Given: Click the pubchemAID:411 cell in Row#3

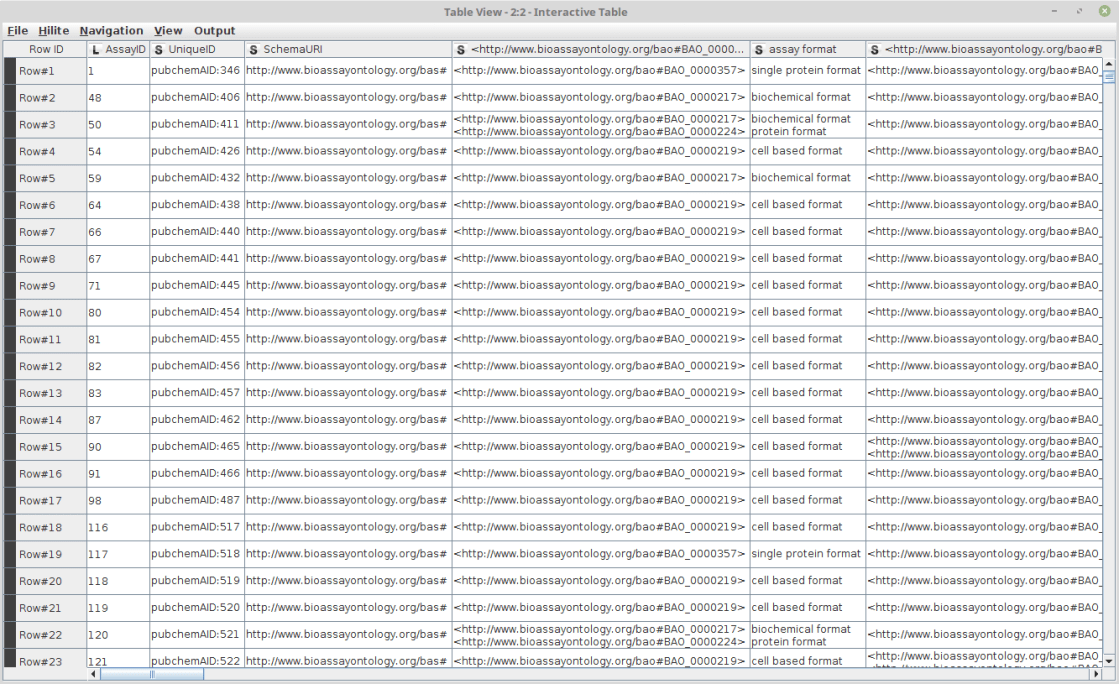Looking at the screenshot, I should [196, 125].
